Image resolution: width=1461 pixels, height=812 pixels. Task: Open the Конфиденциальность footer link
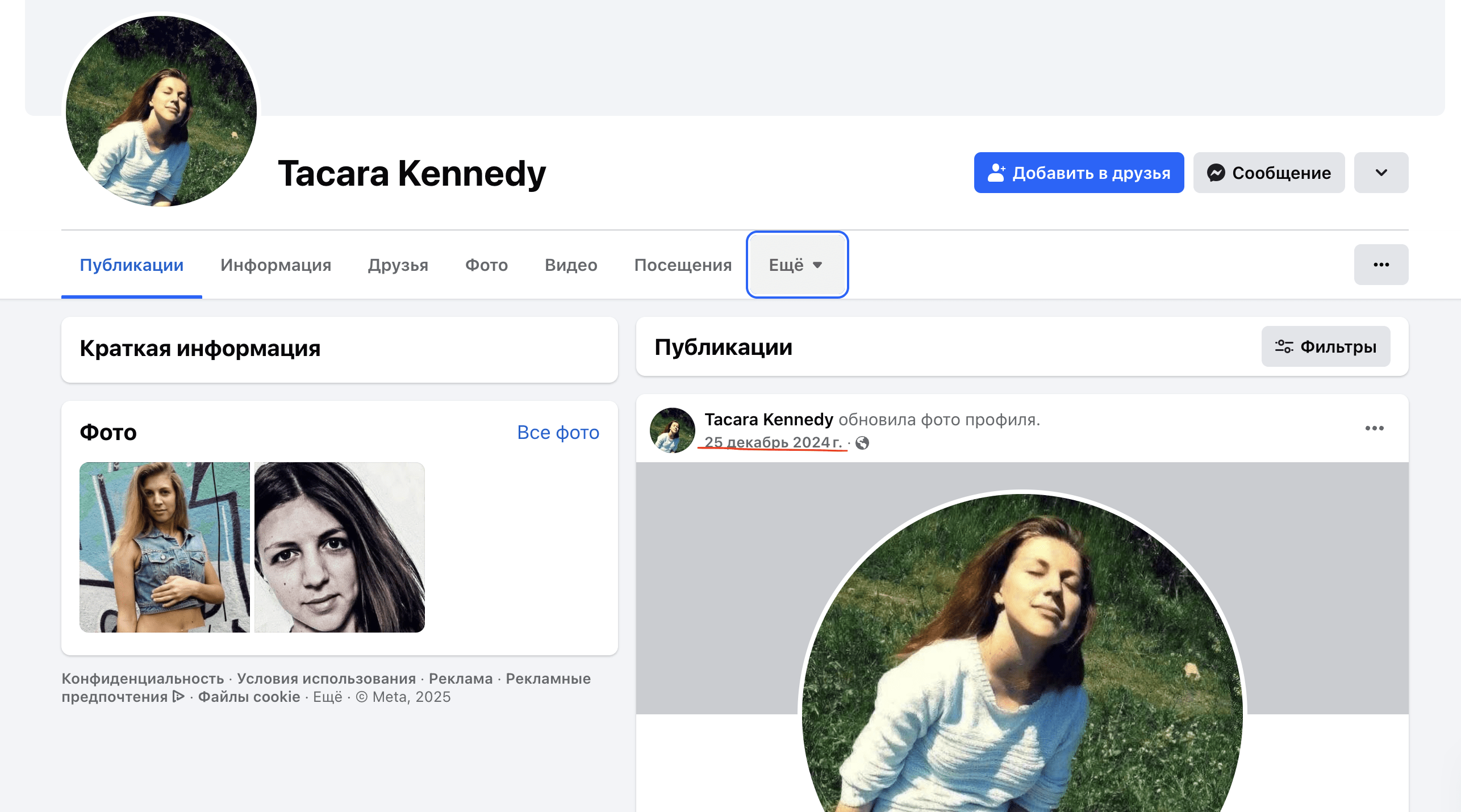coord(143,679)
